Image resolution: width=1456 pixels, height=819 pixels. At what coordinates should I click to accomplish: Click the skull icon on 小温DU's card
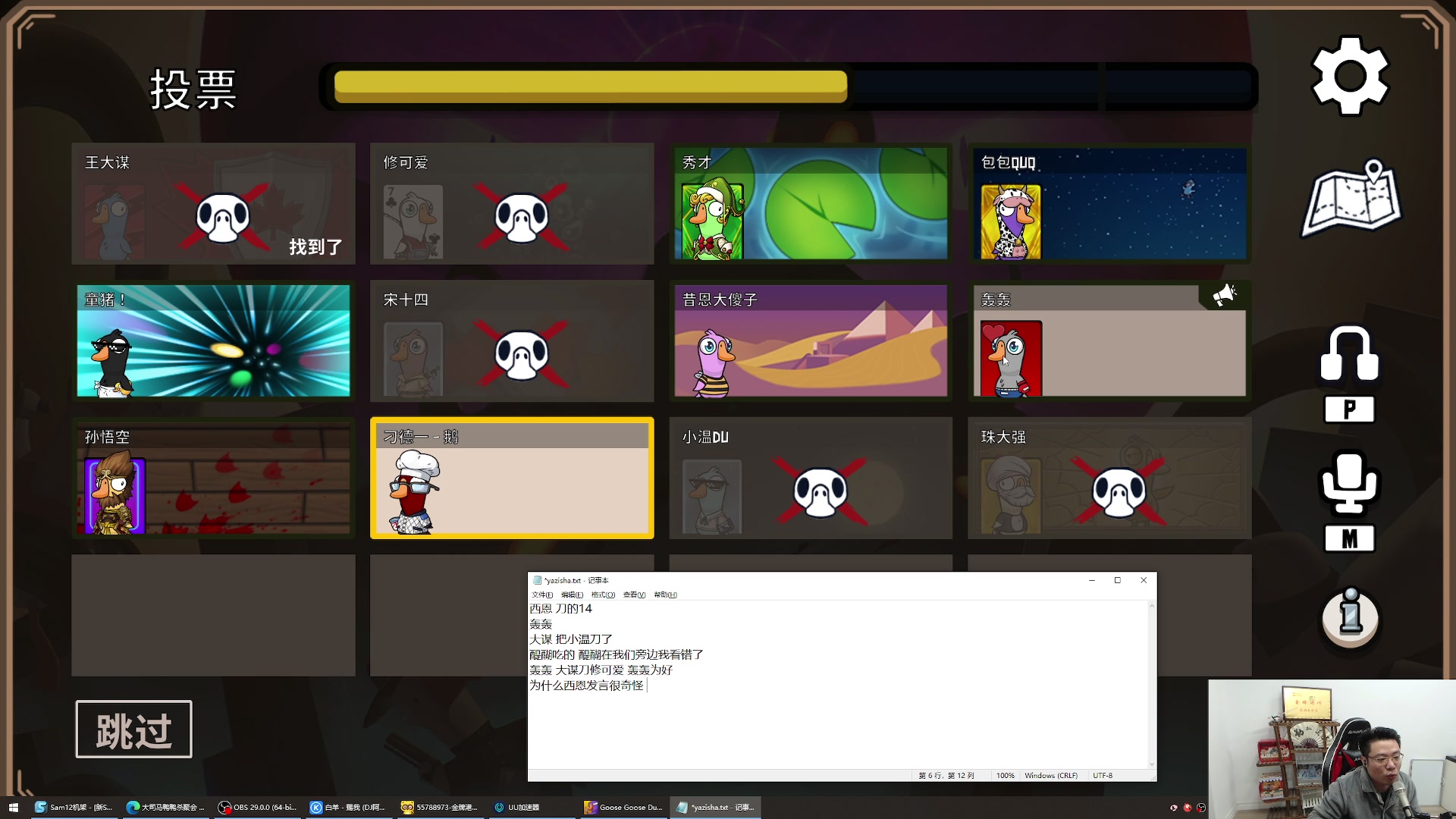821,492
